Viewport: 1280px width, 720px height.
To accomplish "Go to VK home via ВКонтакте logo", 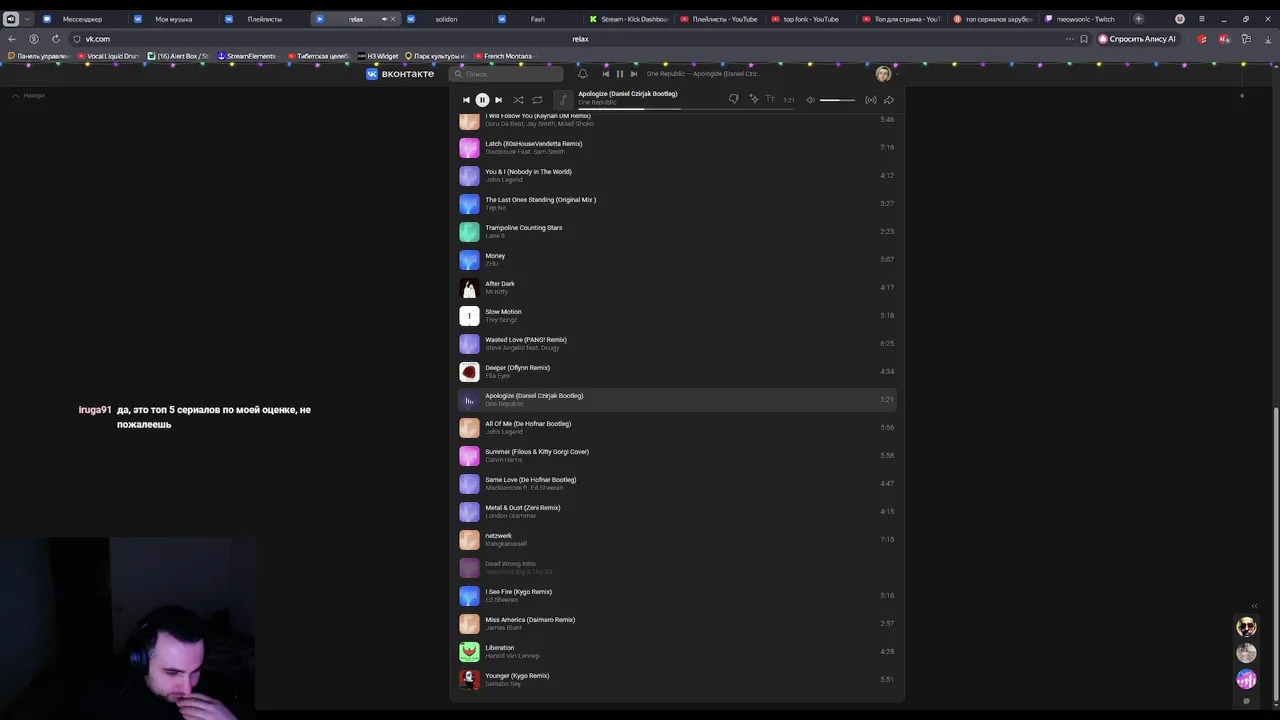I will click(400, 74).
